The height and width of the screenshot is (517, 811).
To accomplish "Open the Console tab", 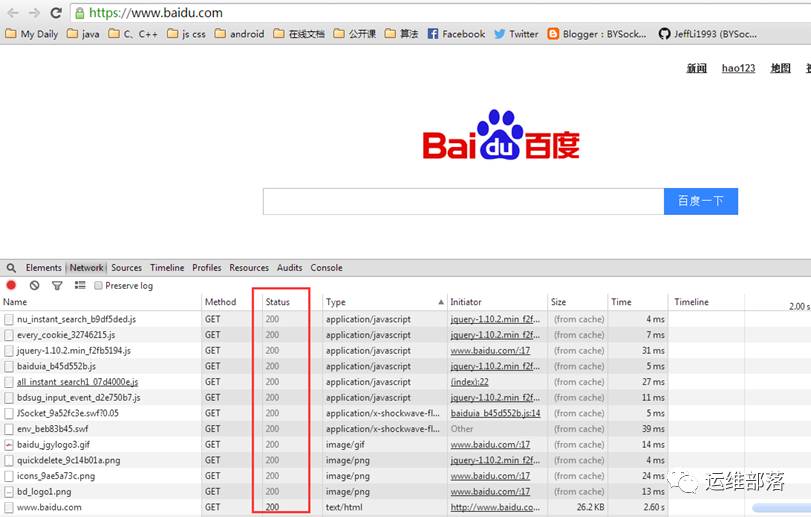I will 326,268.
